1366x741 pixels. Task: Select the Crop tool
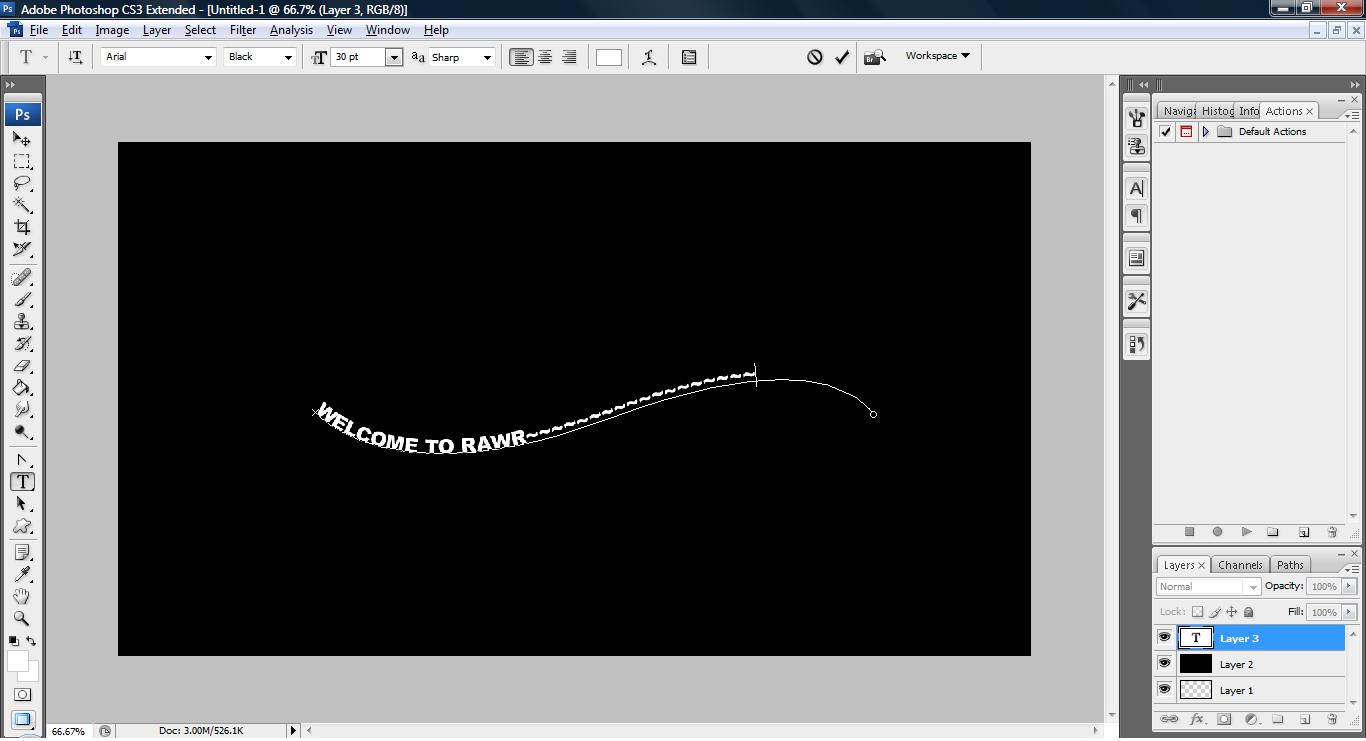[x=22, y=227]
